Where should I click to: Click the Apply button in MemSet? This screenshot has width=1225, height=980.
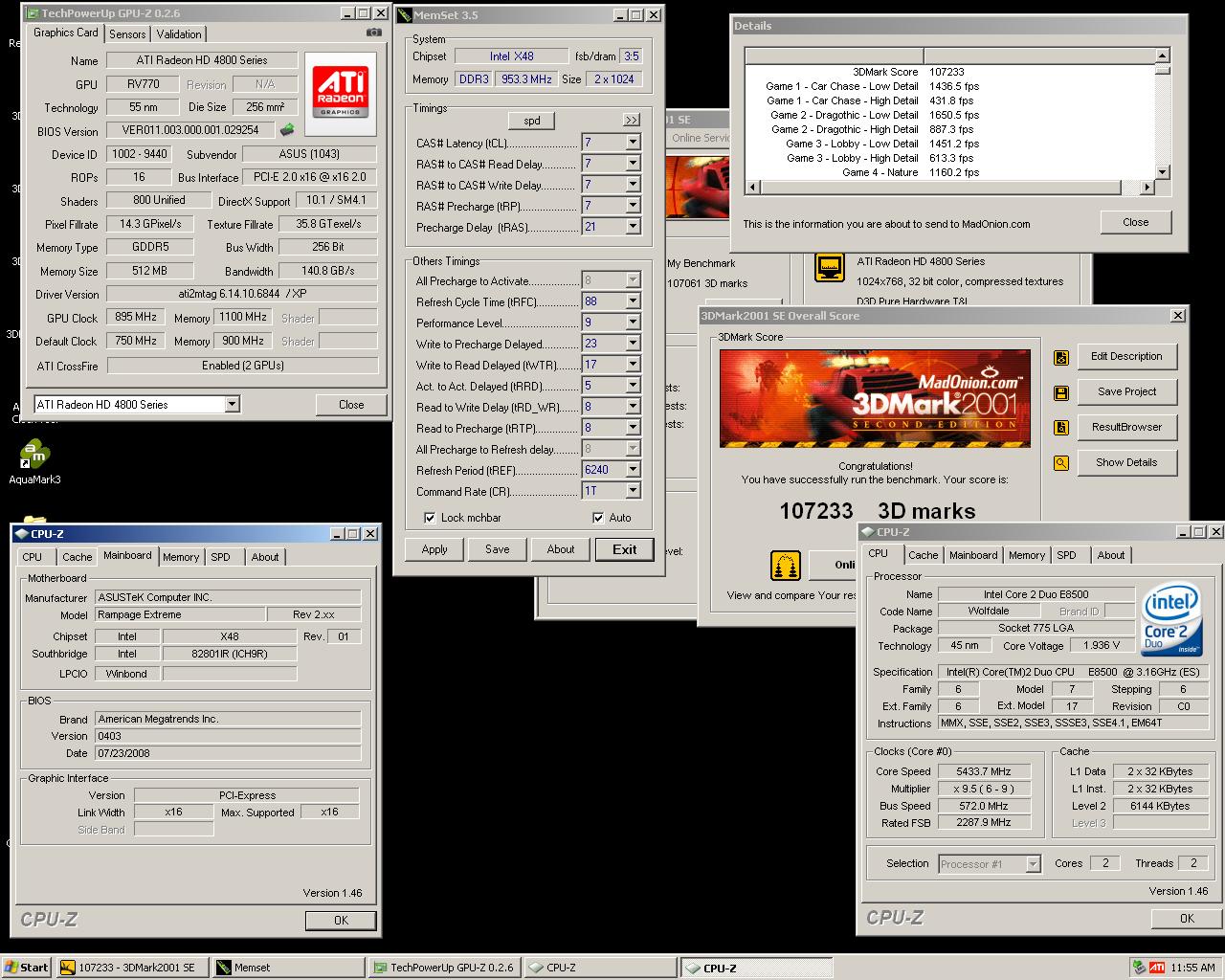point(434,549)
